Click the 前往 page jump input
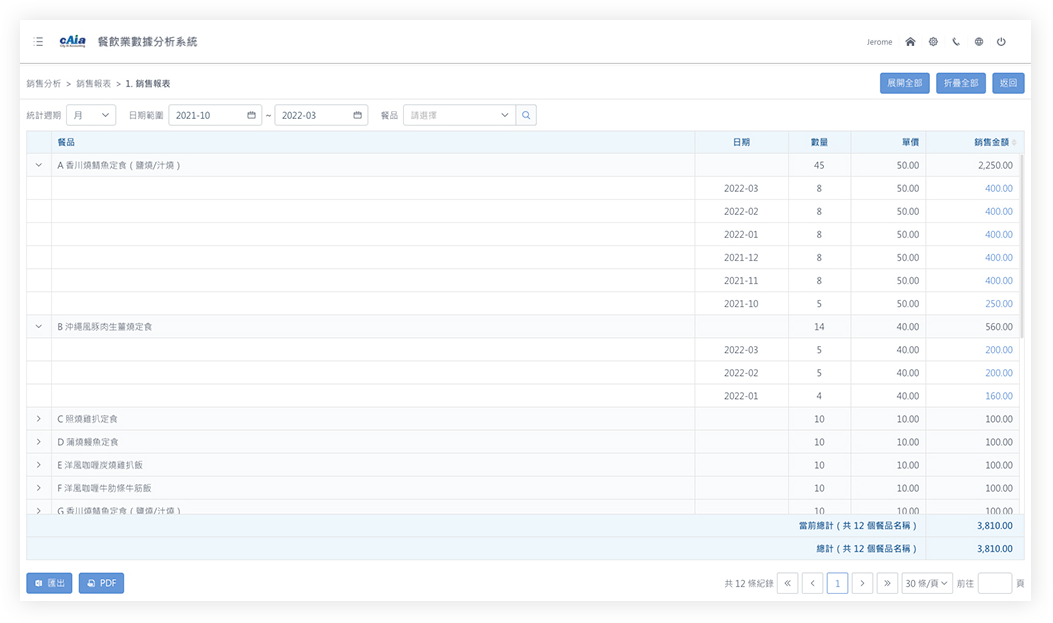 995,583
